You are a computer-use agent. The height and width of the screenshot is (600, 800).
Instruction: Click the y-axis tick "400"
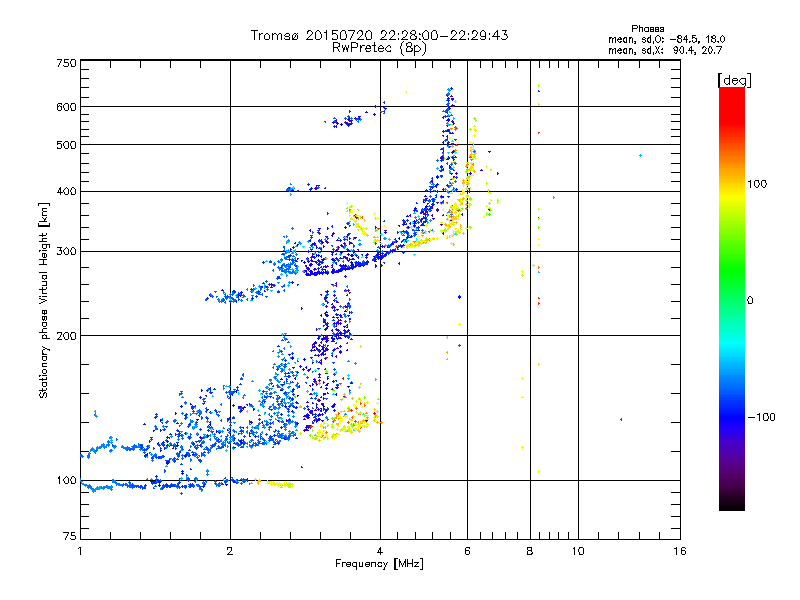[x=67, y=192]
